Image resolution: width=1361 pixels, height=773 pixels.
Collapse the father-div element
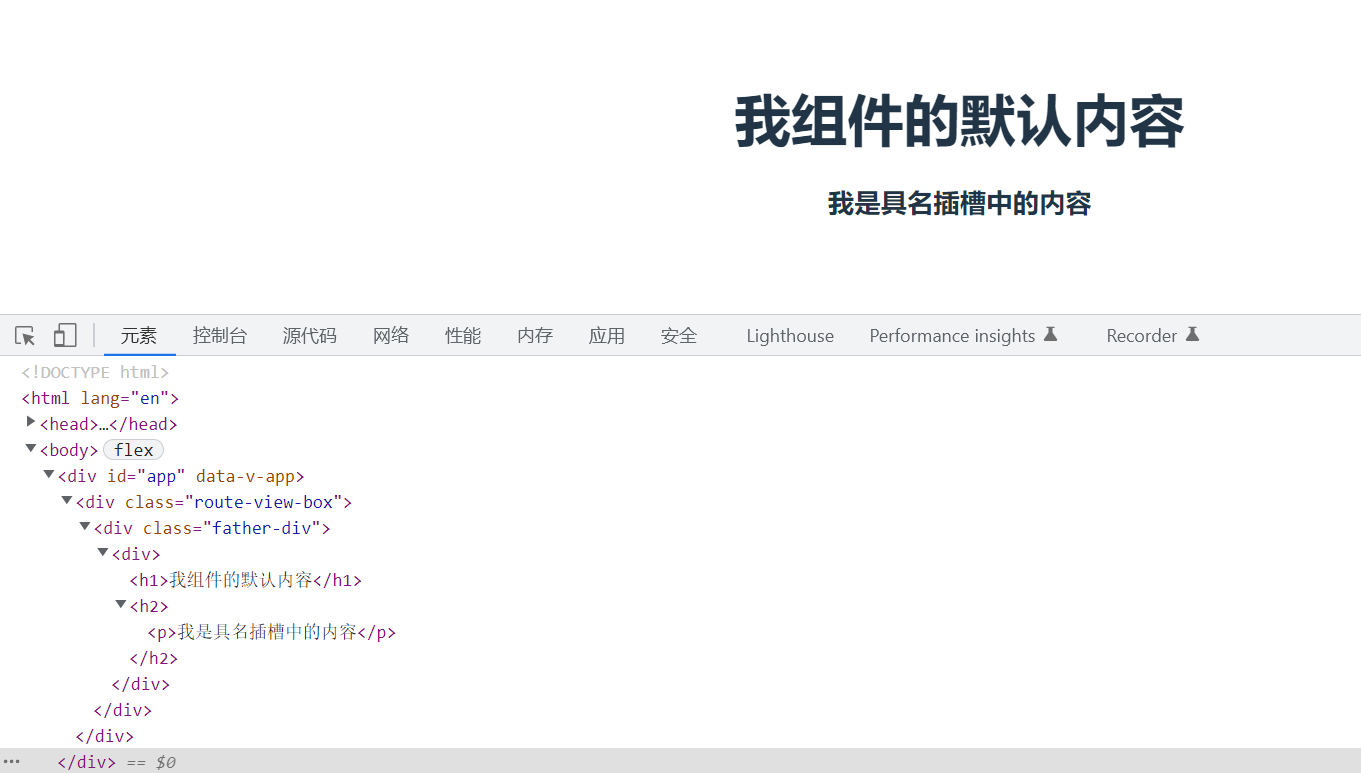[84, 525]
